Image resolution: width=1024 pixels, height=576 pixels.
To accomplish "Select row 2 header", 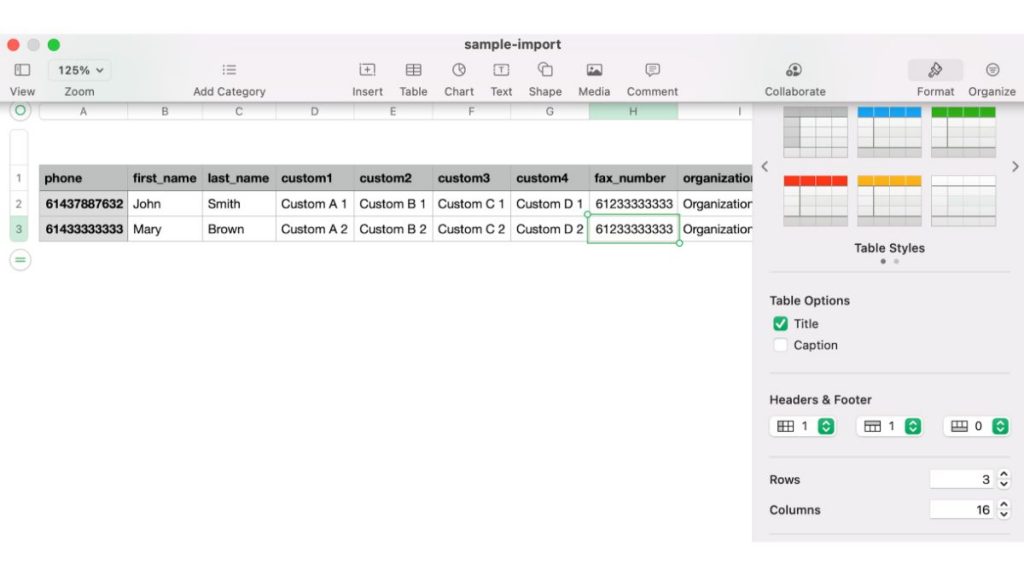I will coord(19,204).
